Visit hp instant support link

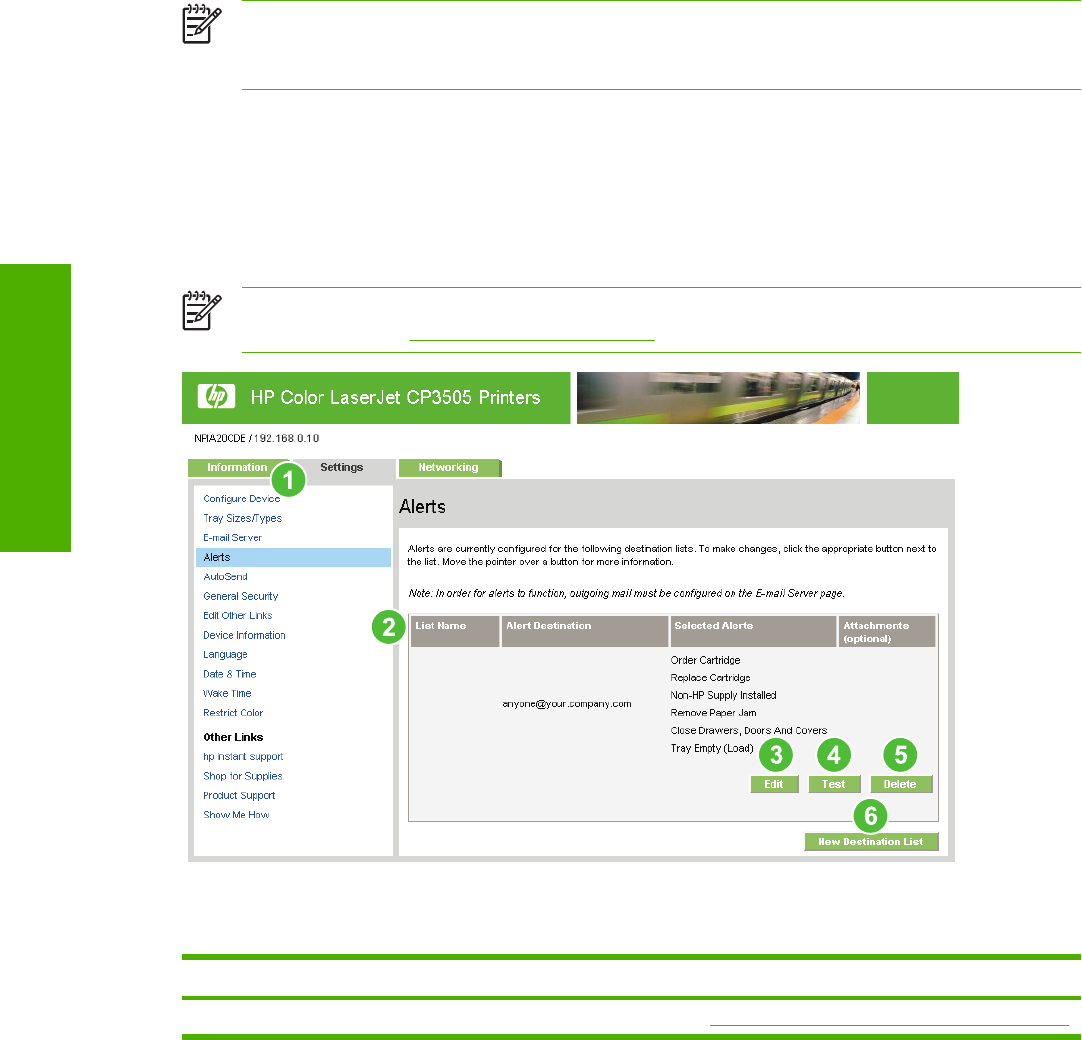243,757
